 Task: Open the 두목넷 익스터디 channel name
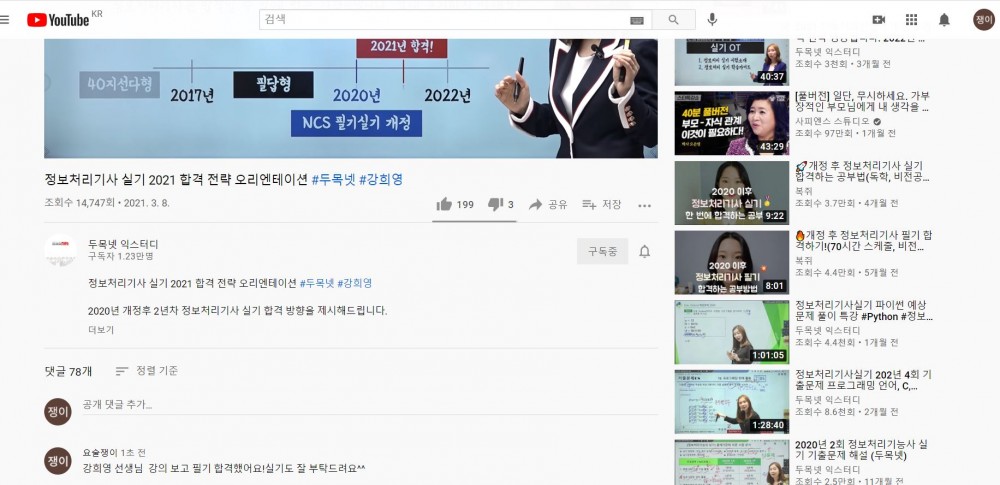(x=123, y=244)
